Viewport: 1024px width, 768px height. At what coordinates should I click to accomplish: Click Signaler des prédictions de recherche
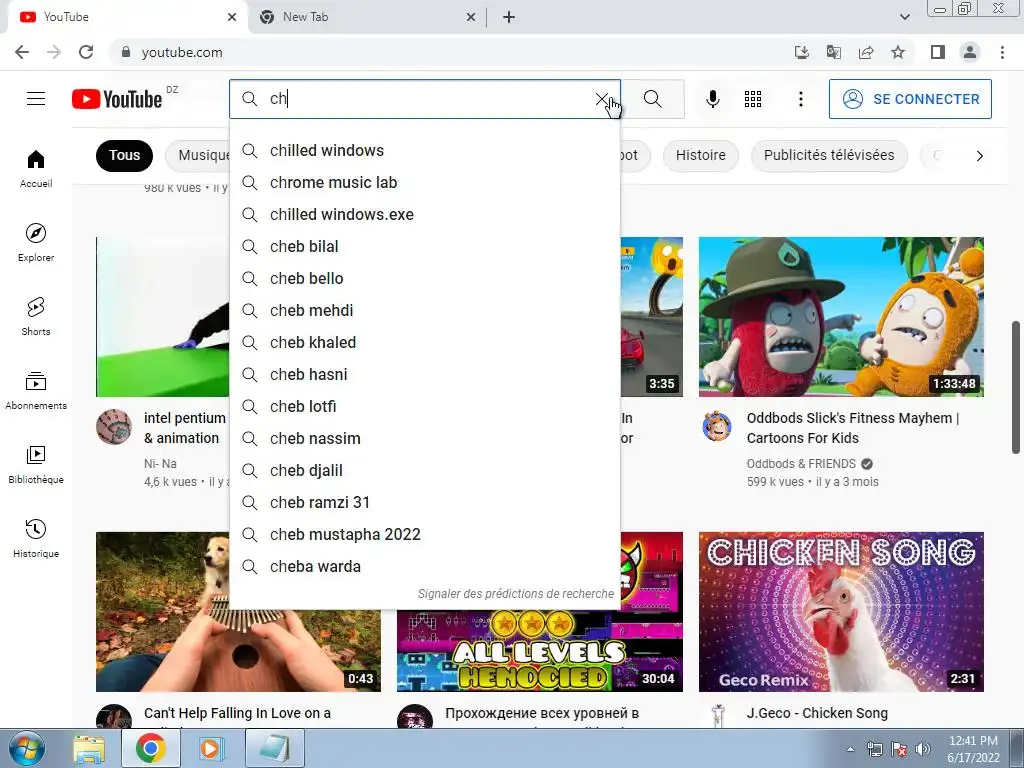(x=516, y=594)
